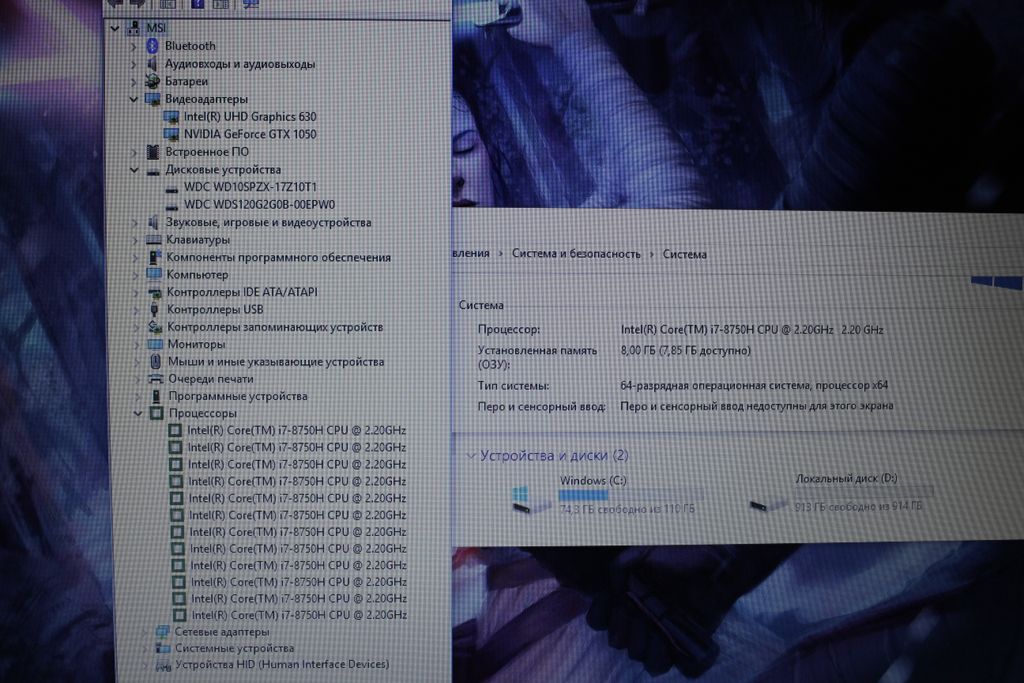Select the Intel UHD Graphics 630 adapter icon
This screenshot has width=1024, height=683.
tap(171, 117)
